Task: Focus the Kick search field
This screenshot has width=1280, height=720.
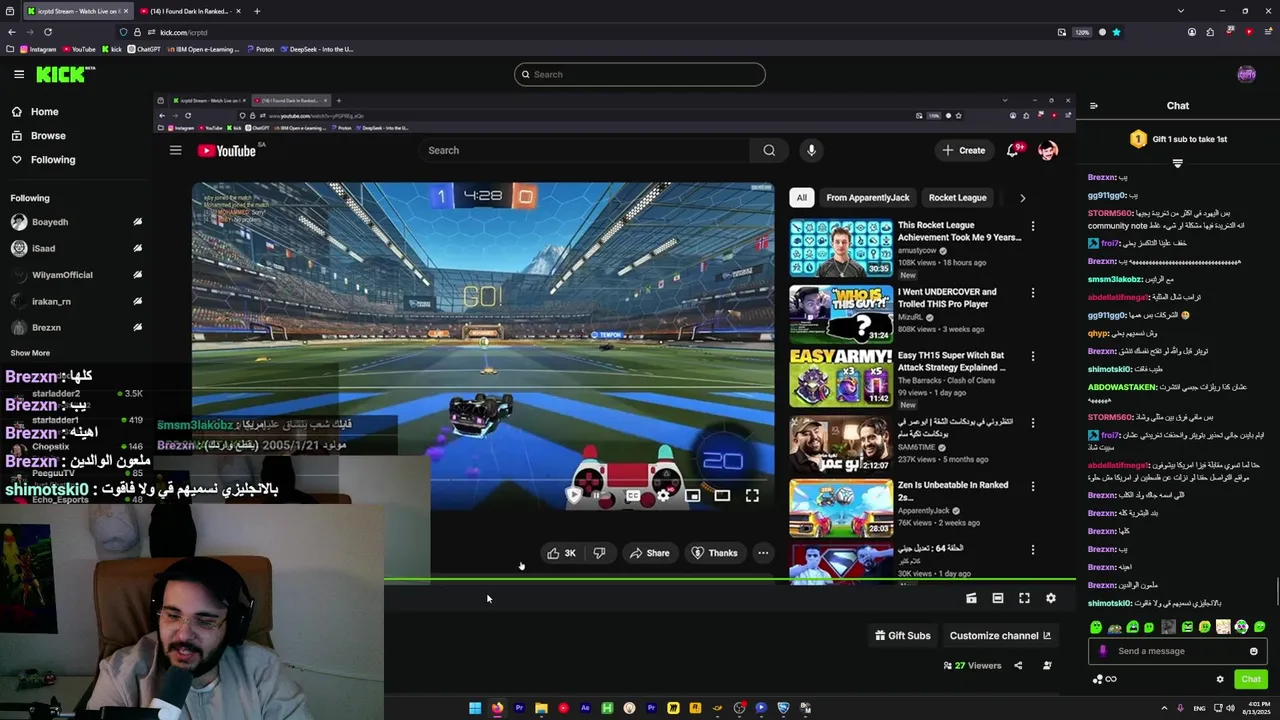Action: (640, 74)
